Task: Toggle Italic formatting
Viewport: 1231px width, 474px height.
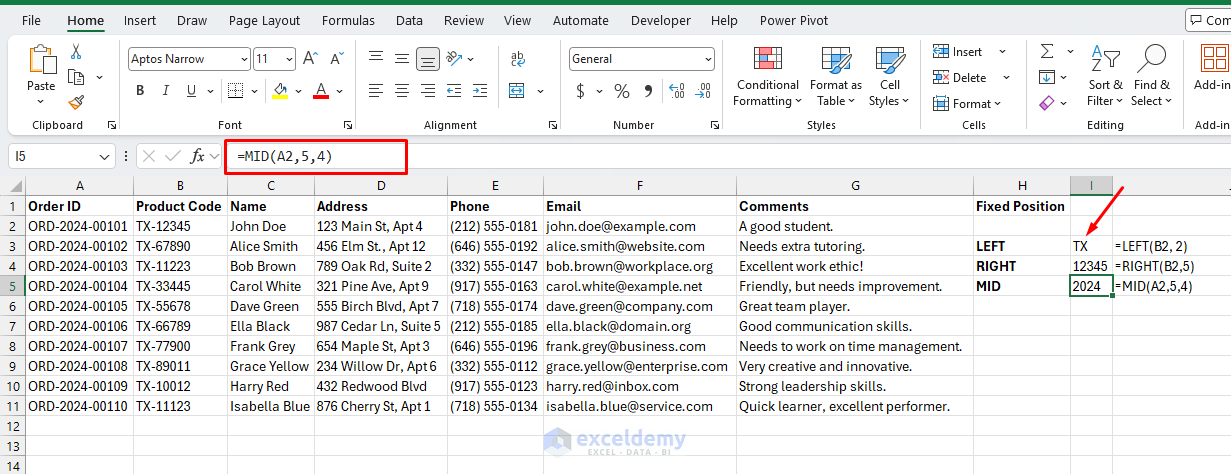Action: pos(166,91)
